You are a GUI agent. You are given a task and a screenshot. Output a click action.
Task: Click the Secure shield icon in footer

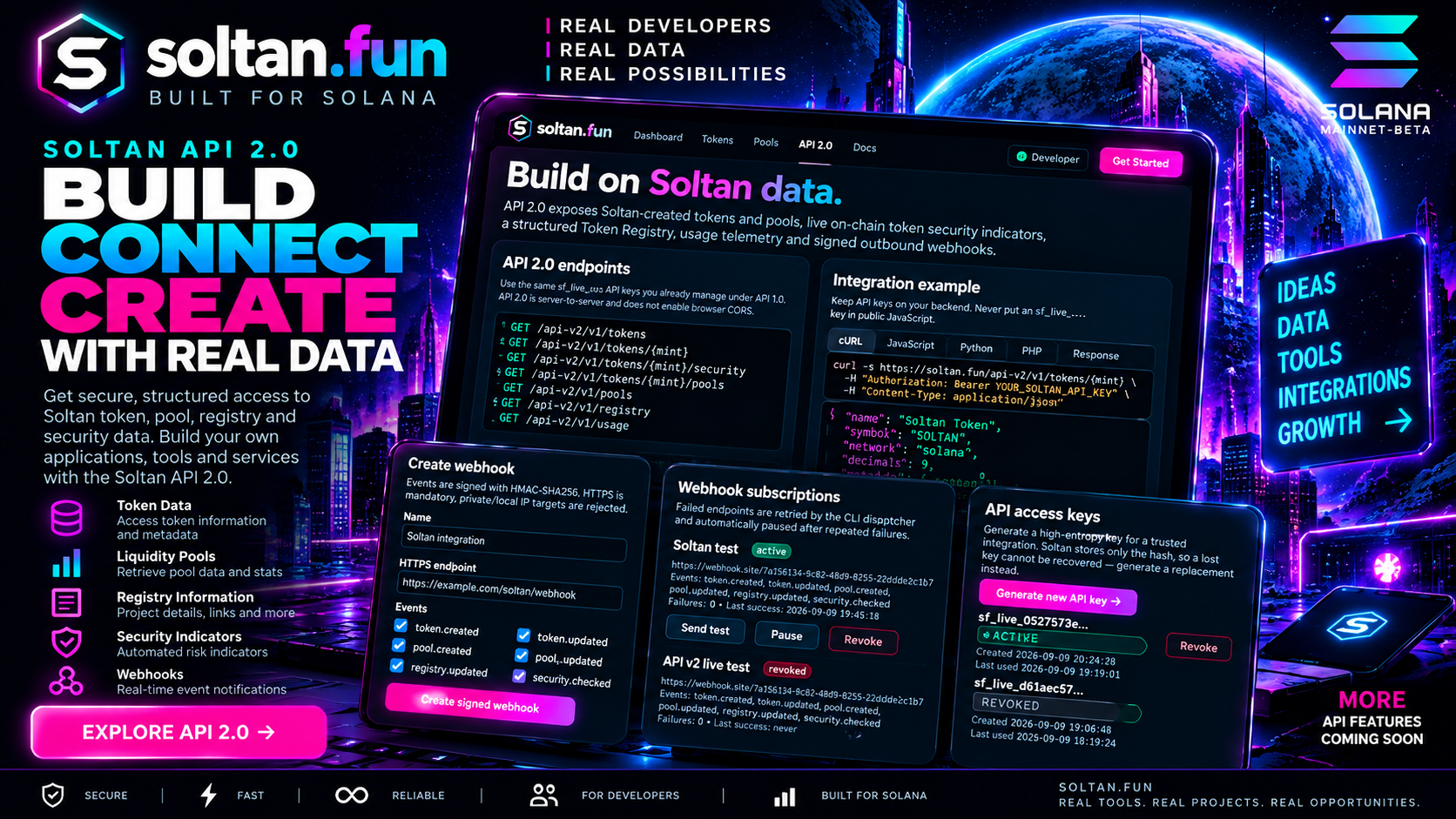click(x=53, y=795)
